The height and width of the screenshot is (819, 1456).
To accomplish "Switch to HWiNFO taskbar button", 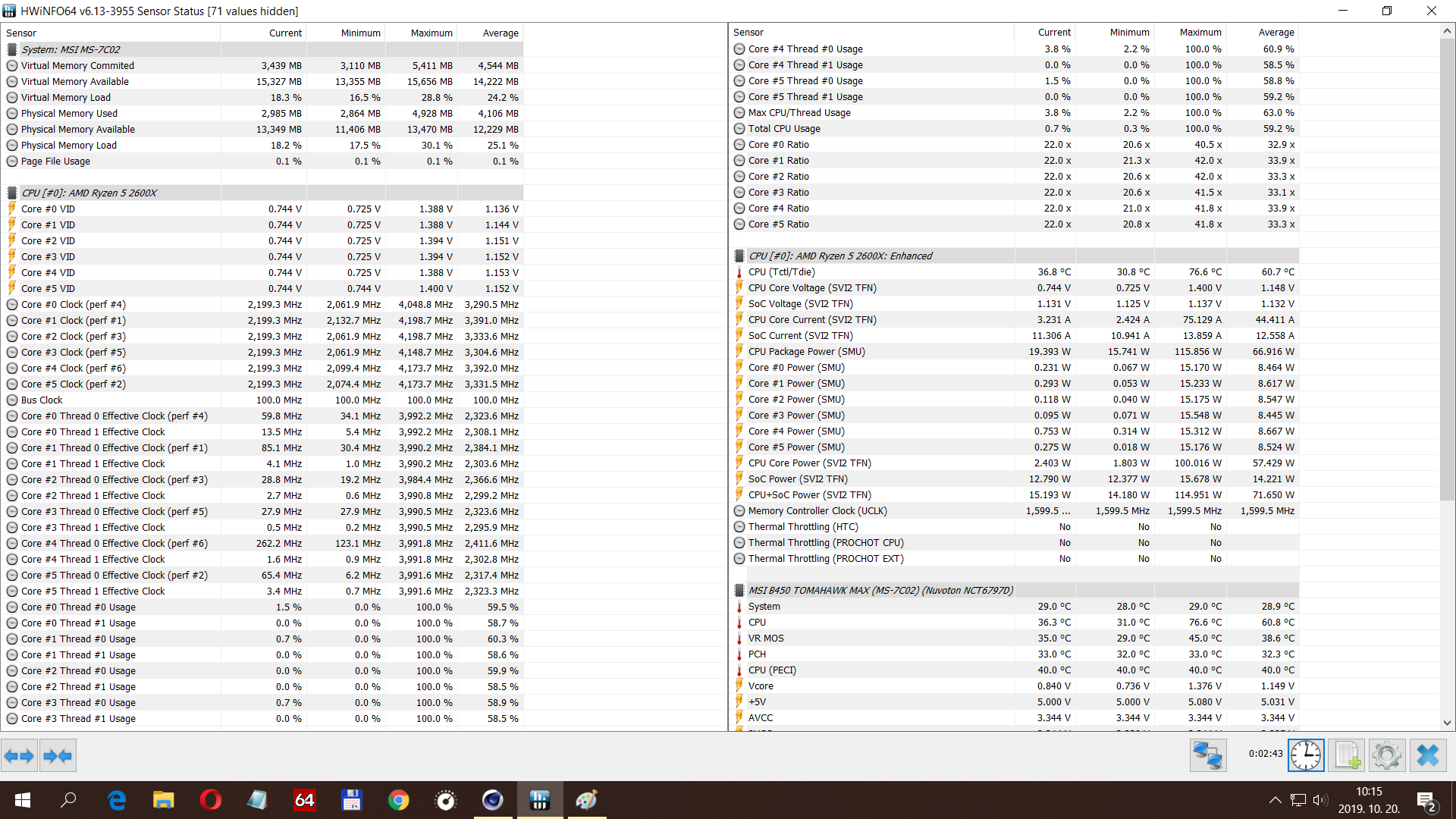I will [540, 800].
